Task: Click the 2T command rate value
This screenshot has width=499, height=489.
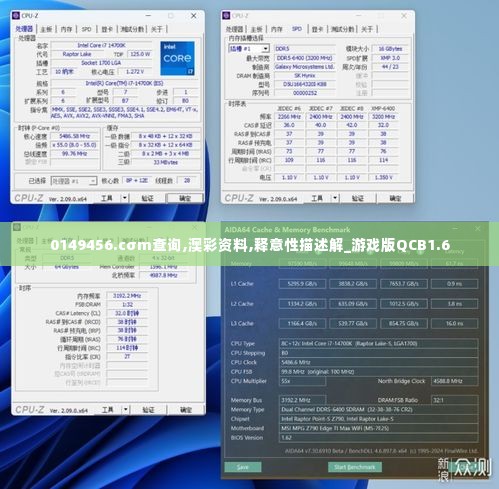Action: 127,357
